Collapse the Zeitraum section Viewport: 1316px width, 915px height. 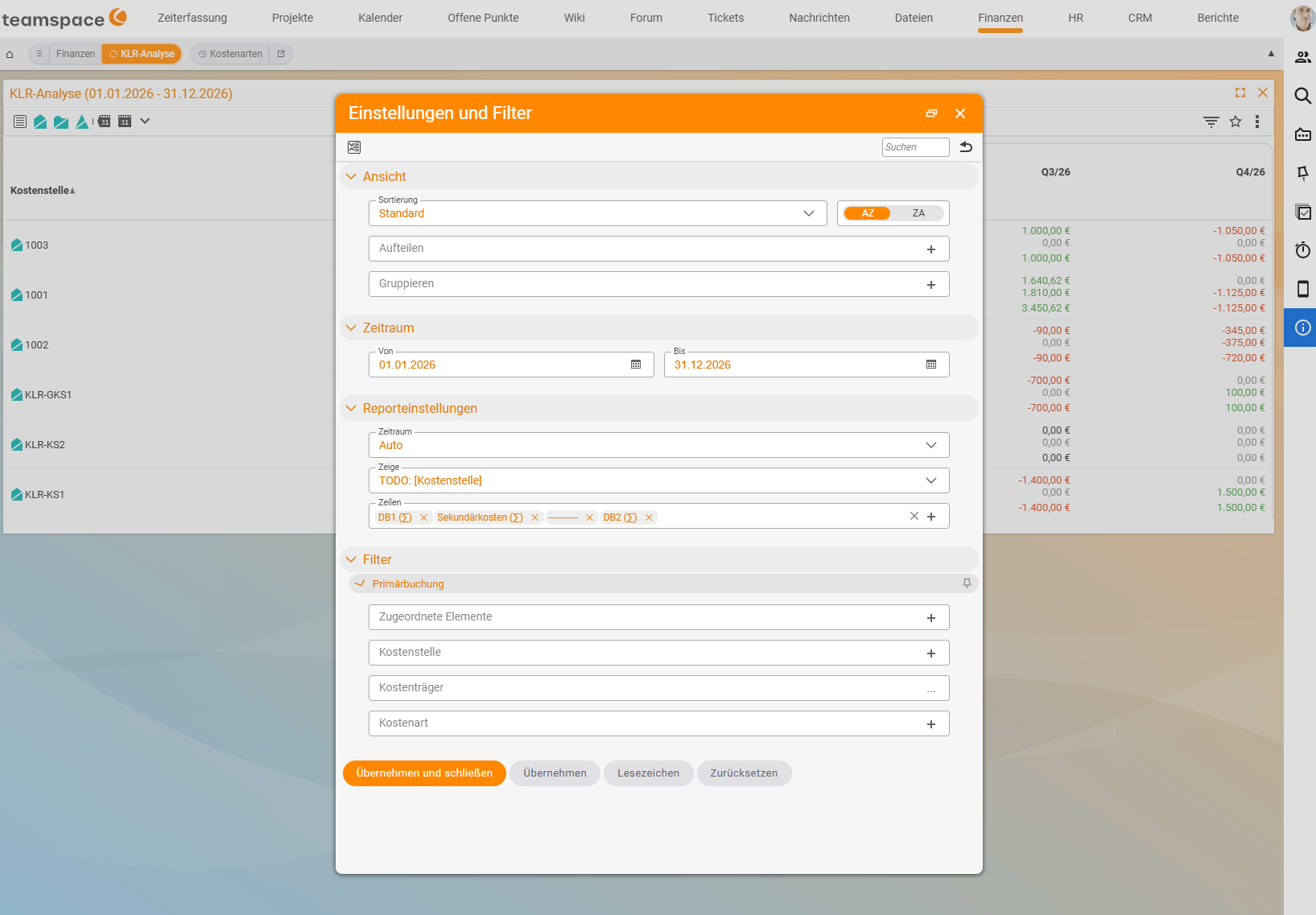pos(351,328)
